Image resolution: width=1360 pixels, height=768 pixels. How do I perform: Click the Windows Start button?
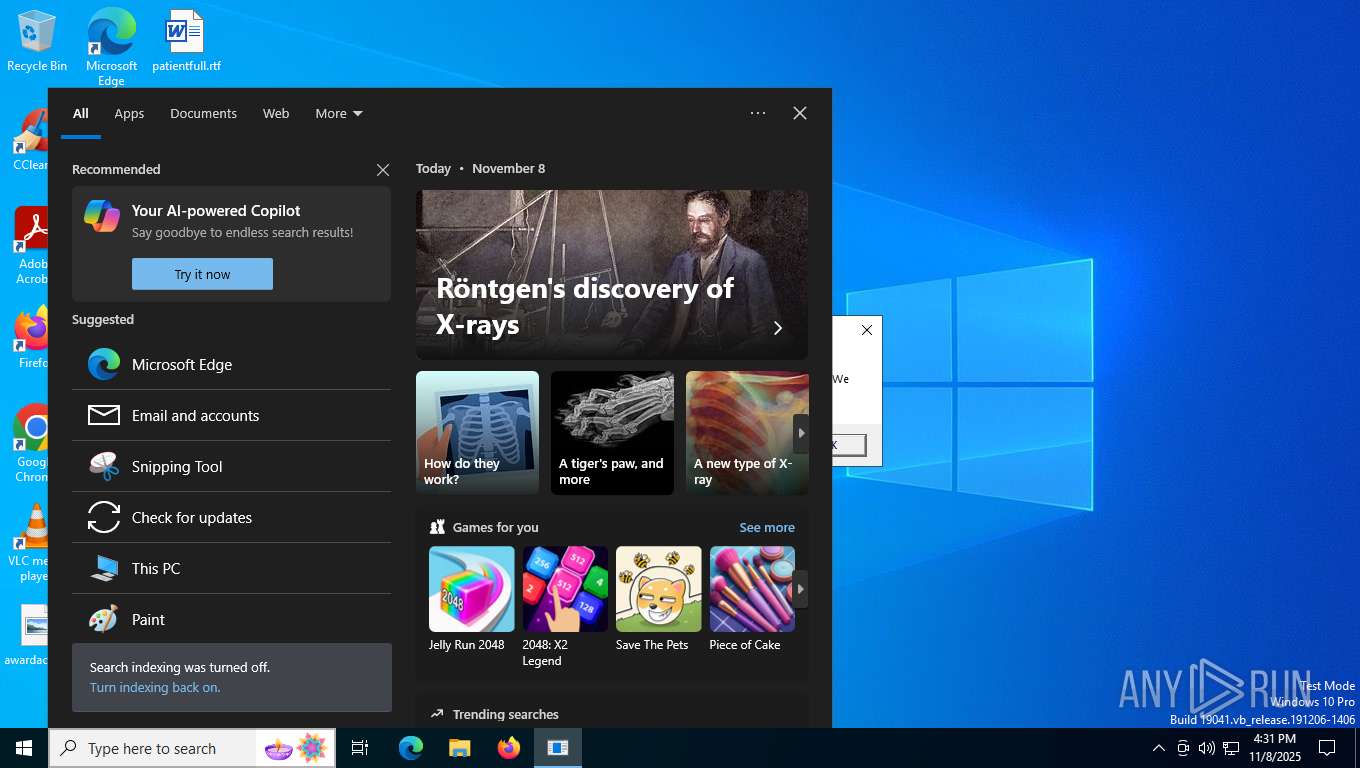tap(24, 748)
